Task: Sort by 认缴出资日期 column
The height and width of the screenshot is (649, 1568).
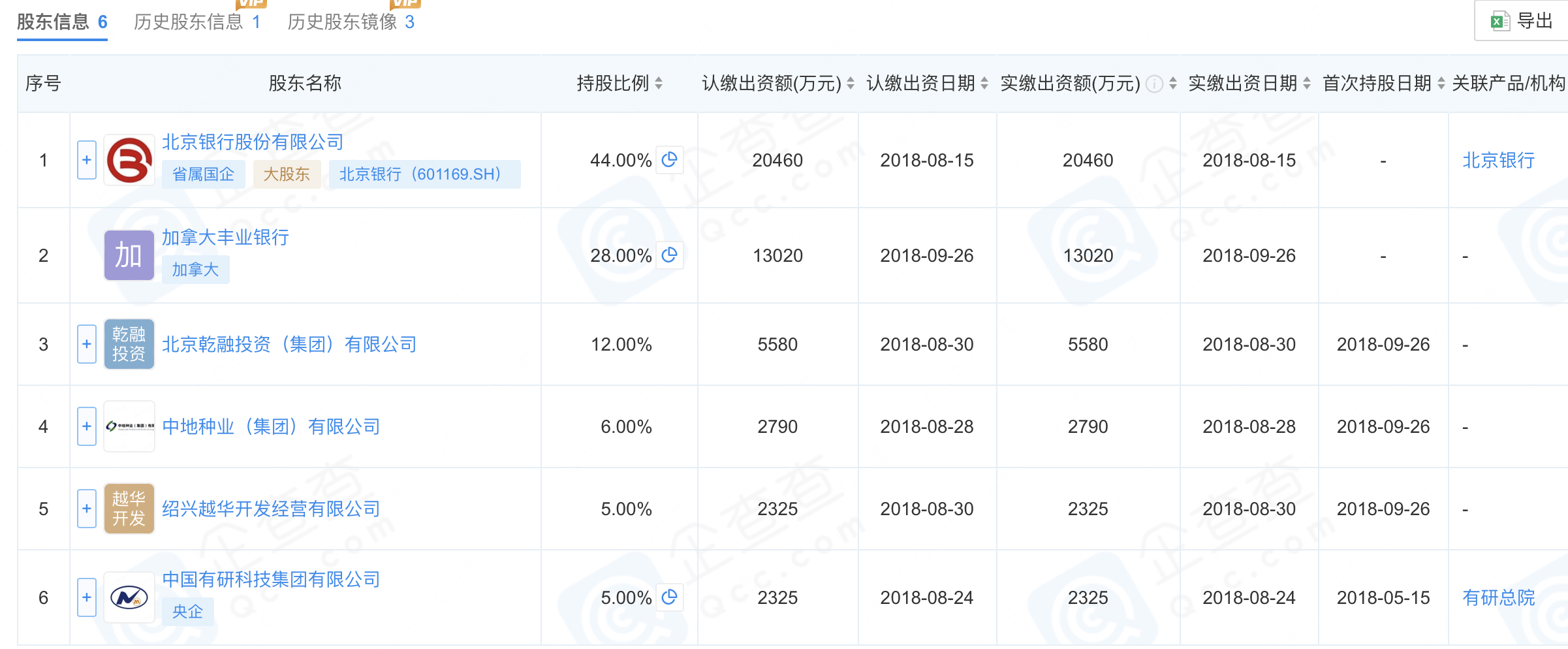Action: pyautogui.click(x=984, y=84)
